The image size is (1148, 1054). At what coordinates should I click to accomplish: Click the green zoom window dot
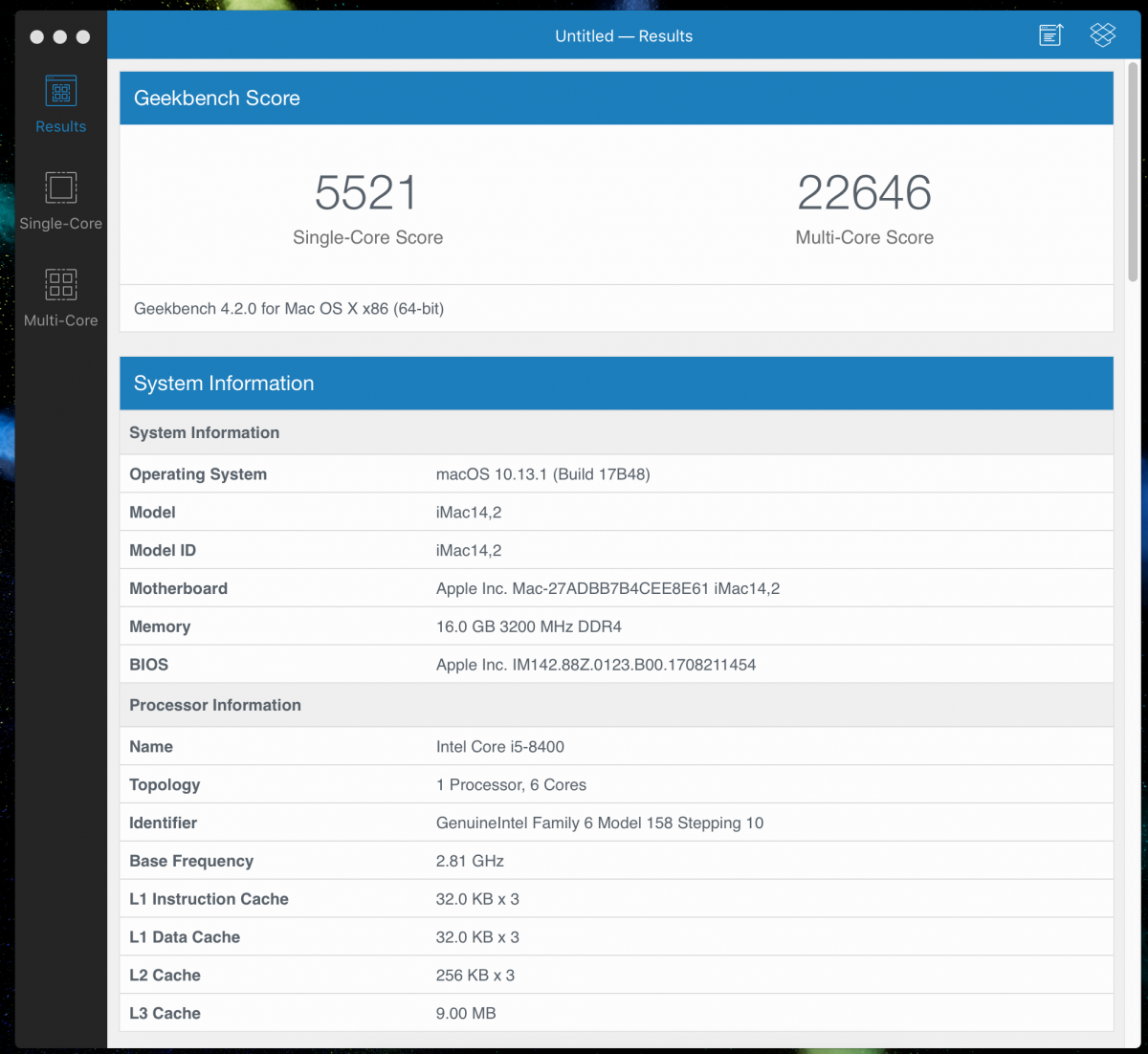click(83, 36)
